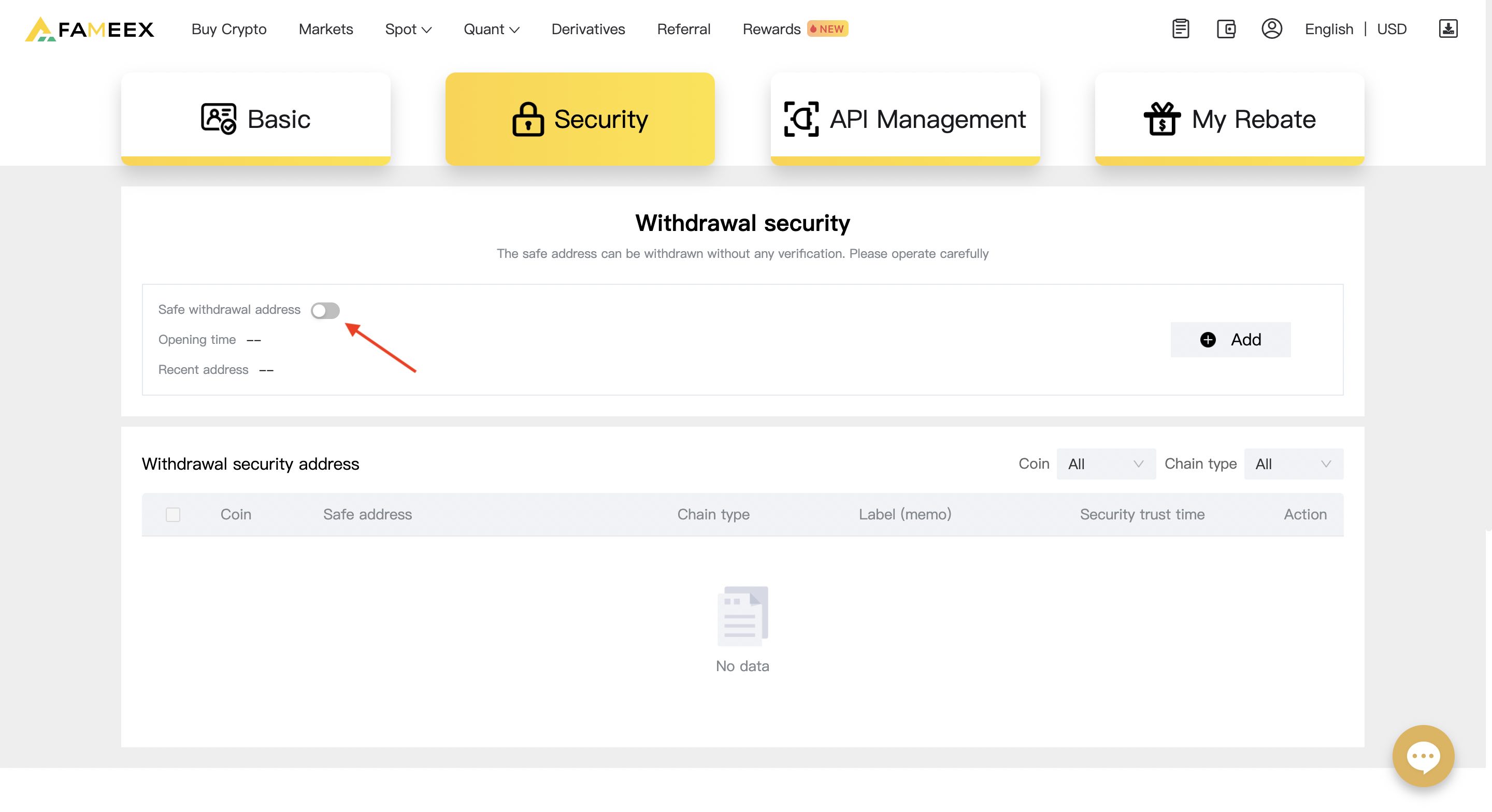Click the No data text
This screenshot has width=1492, height=812.
[742, 666]
